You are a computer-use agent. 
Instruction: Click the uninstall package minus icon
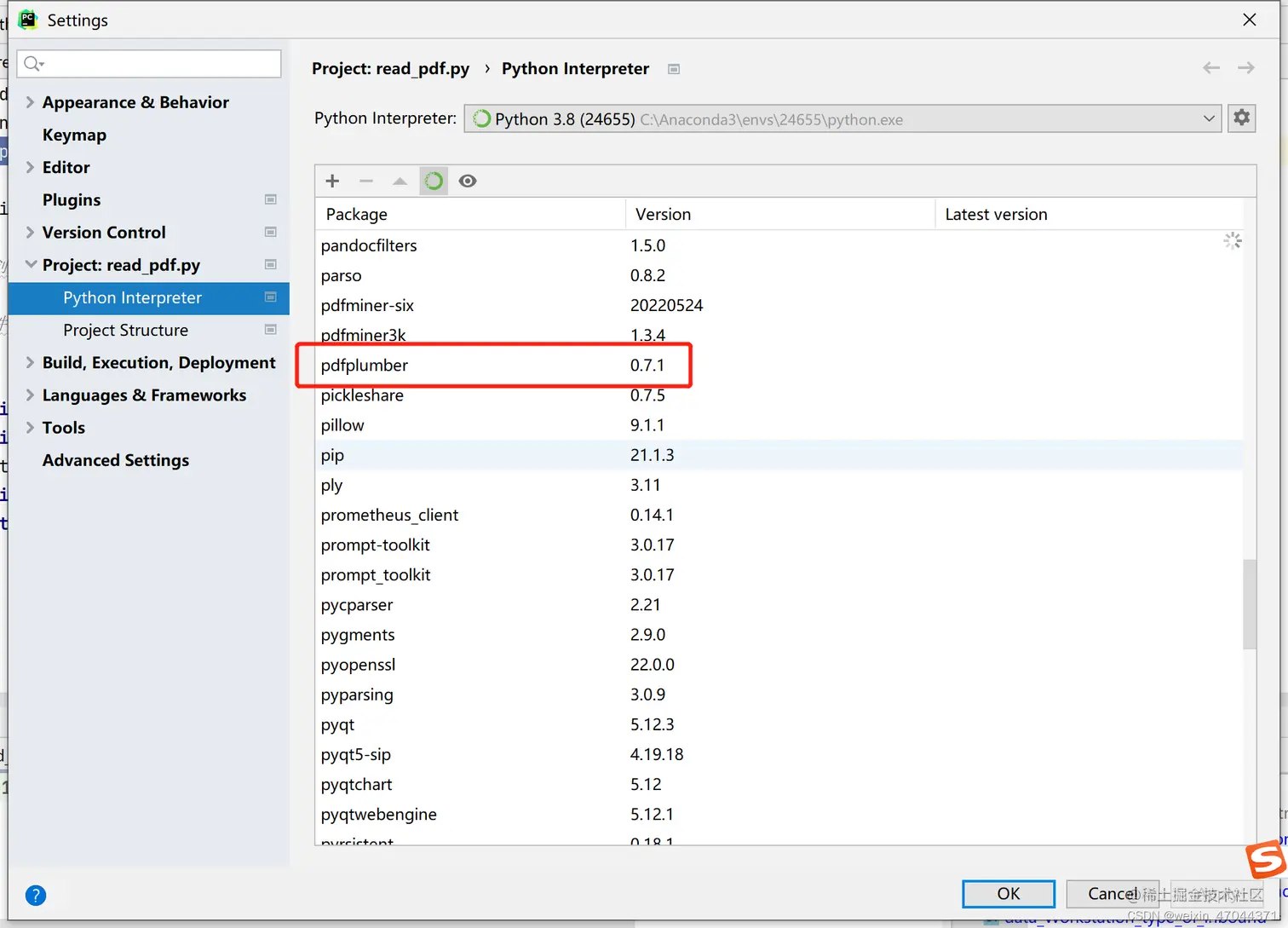click(x=366, y=181)
